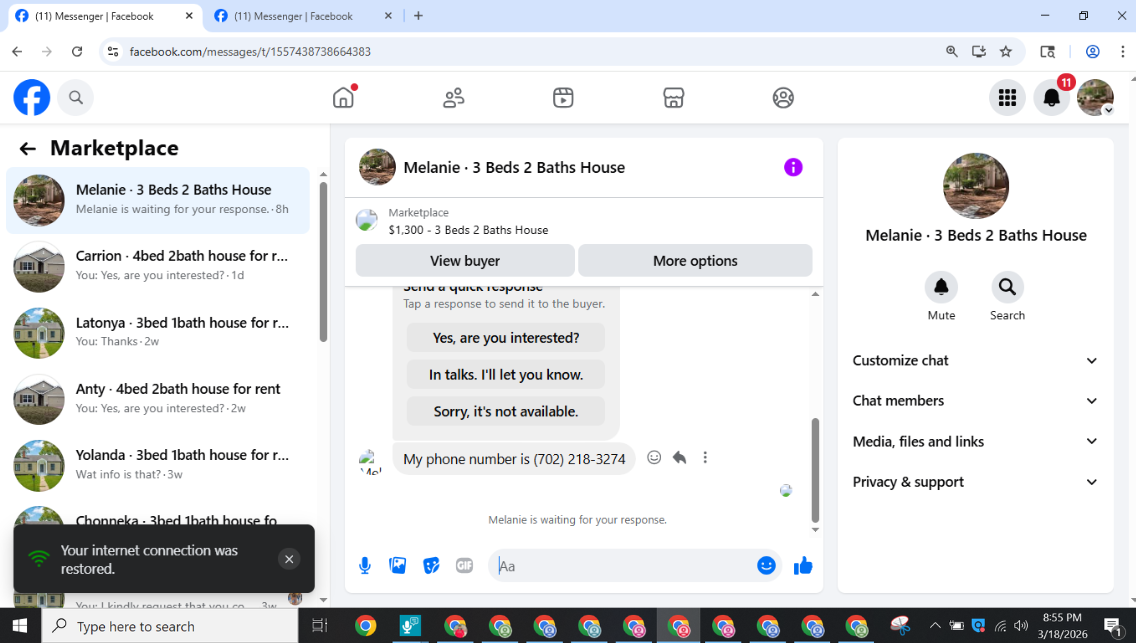
Task: Dismiss the internet connection restored toast
Action: [x=289, y=559]
